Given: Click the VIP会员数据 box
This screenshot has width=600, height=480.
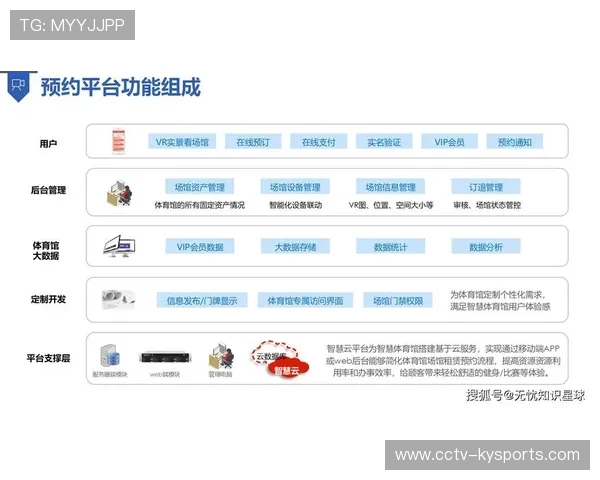Looking at the screenshot, I should click(x=200, y=247).
